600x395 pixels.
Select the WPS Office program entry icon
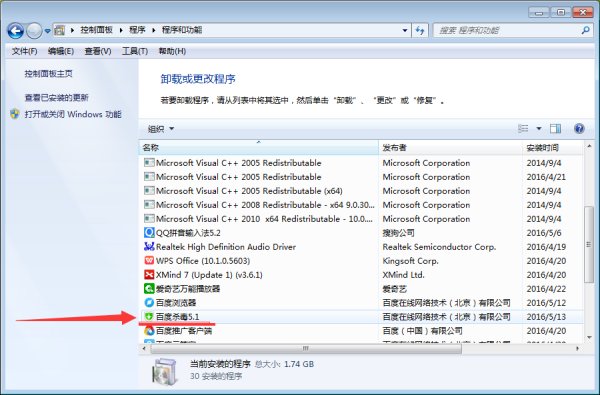149,261
